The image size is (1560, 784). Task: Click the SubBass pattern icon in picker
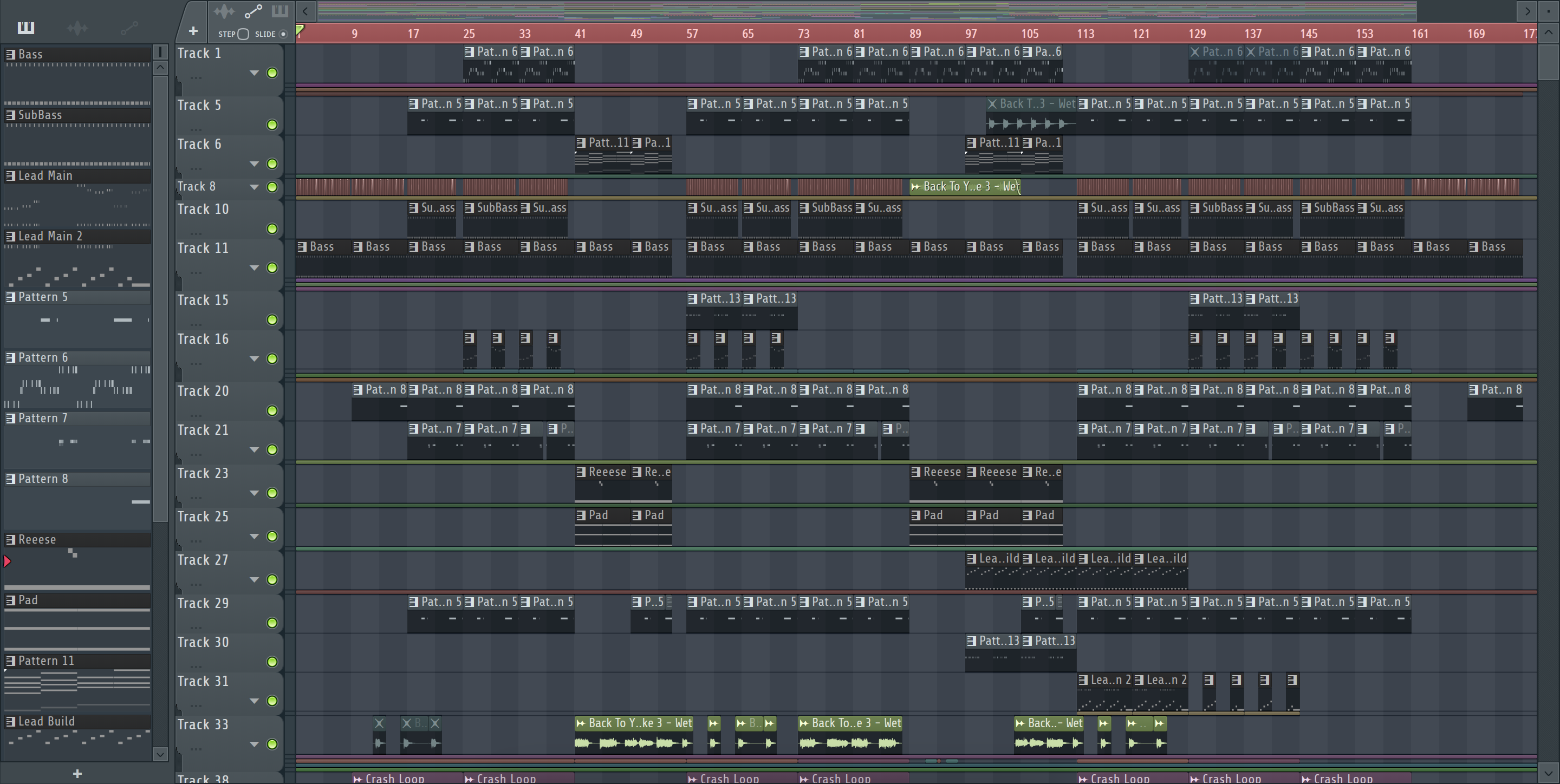click(x=10, y=115)
